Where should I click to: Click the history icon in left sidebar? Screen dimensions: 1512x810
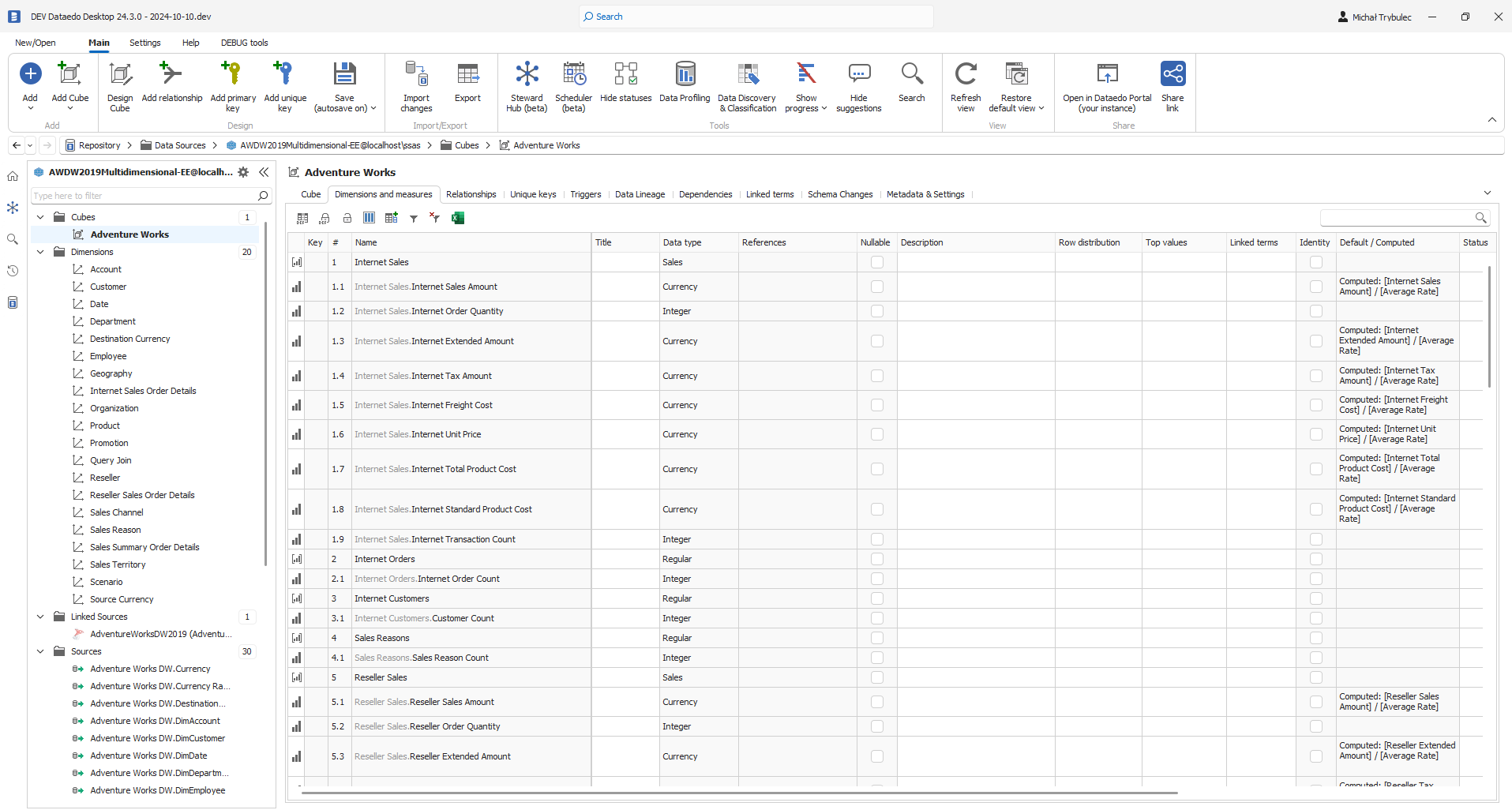tap(13, 271)
